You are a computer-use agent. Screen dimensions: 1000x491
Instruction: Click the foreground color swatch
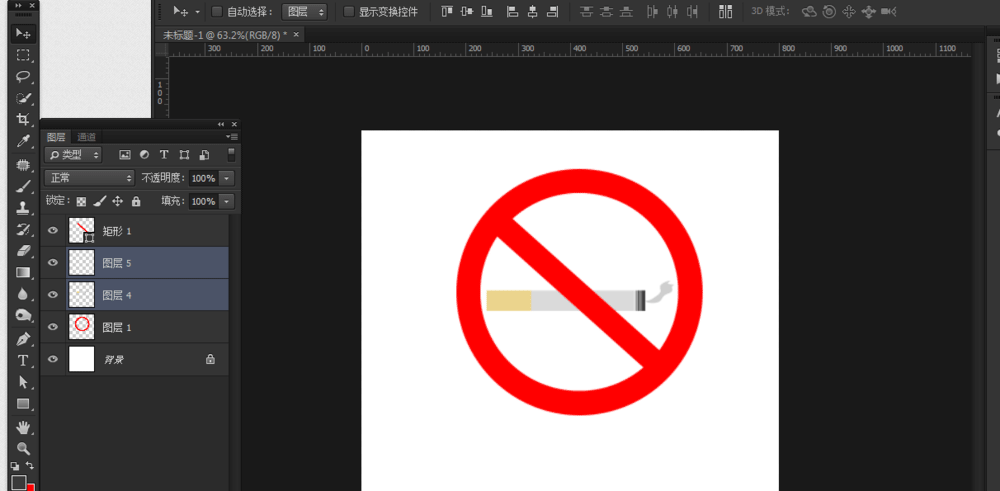[x=18, y=482]
